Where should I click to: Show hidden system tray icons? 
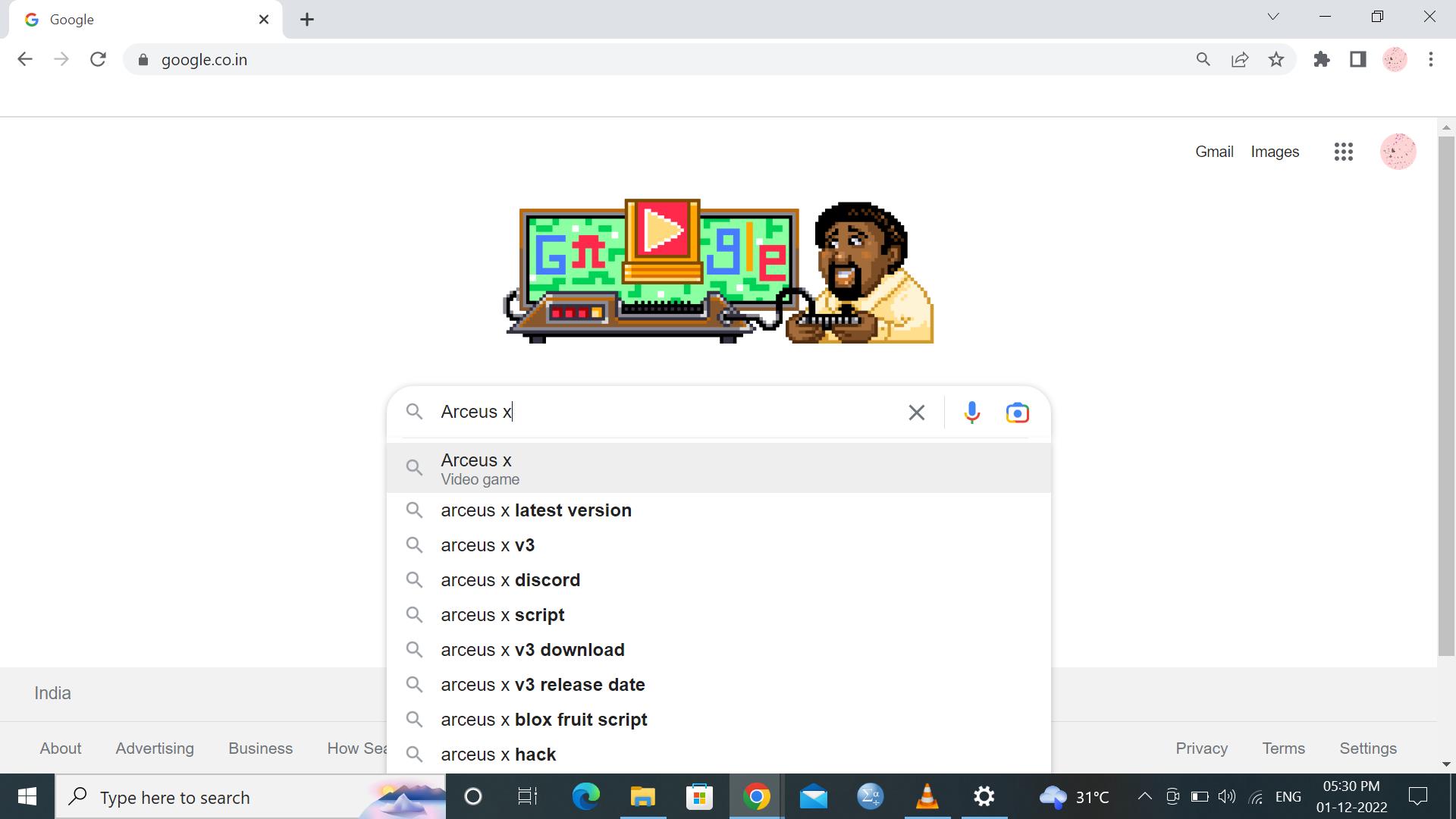1145,796
